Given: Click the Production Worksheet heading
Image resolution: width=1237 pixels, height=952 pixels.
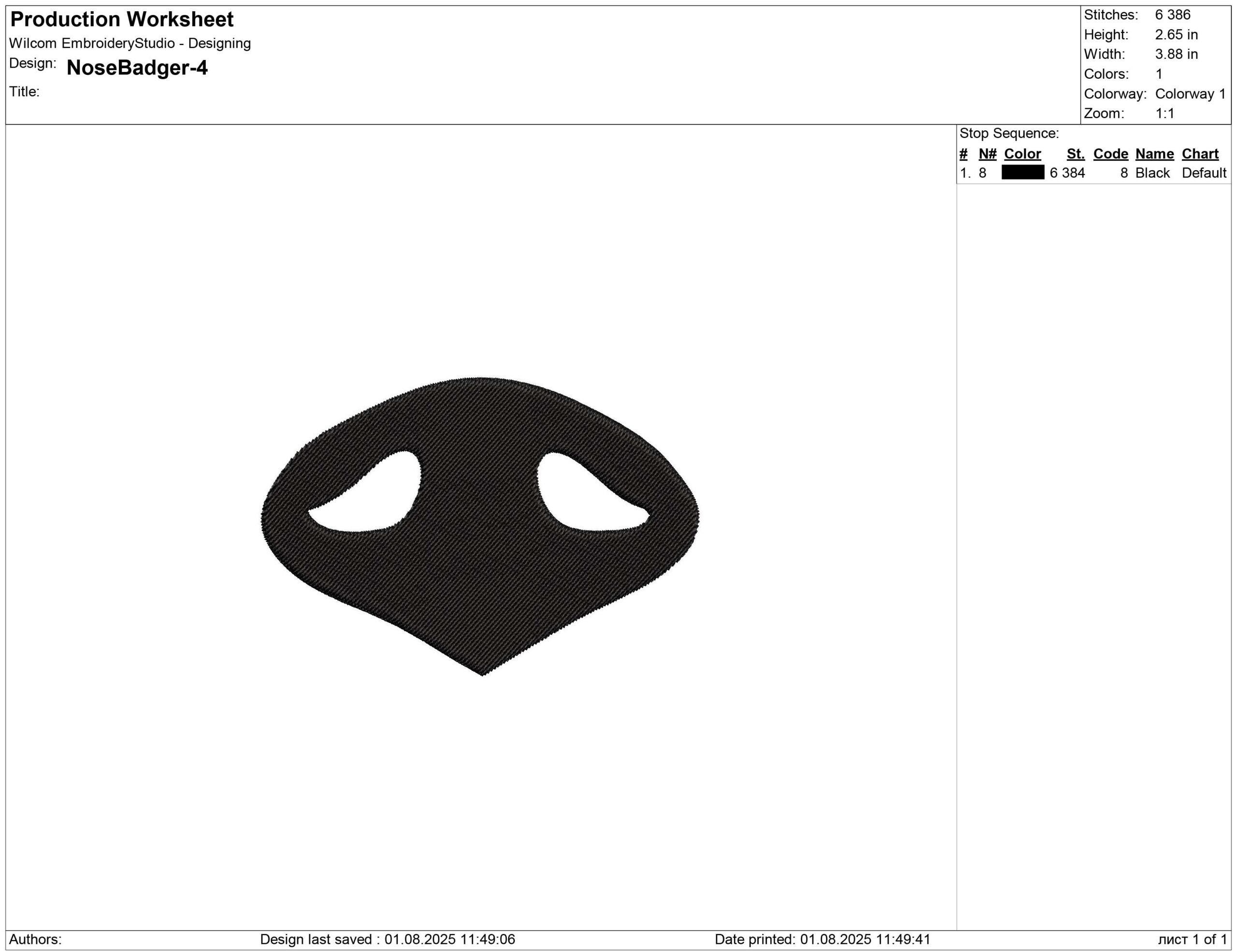Looking at the screenshot, I should point(122,20).
